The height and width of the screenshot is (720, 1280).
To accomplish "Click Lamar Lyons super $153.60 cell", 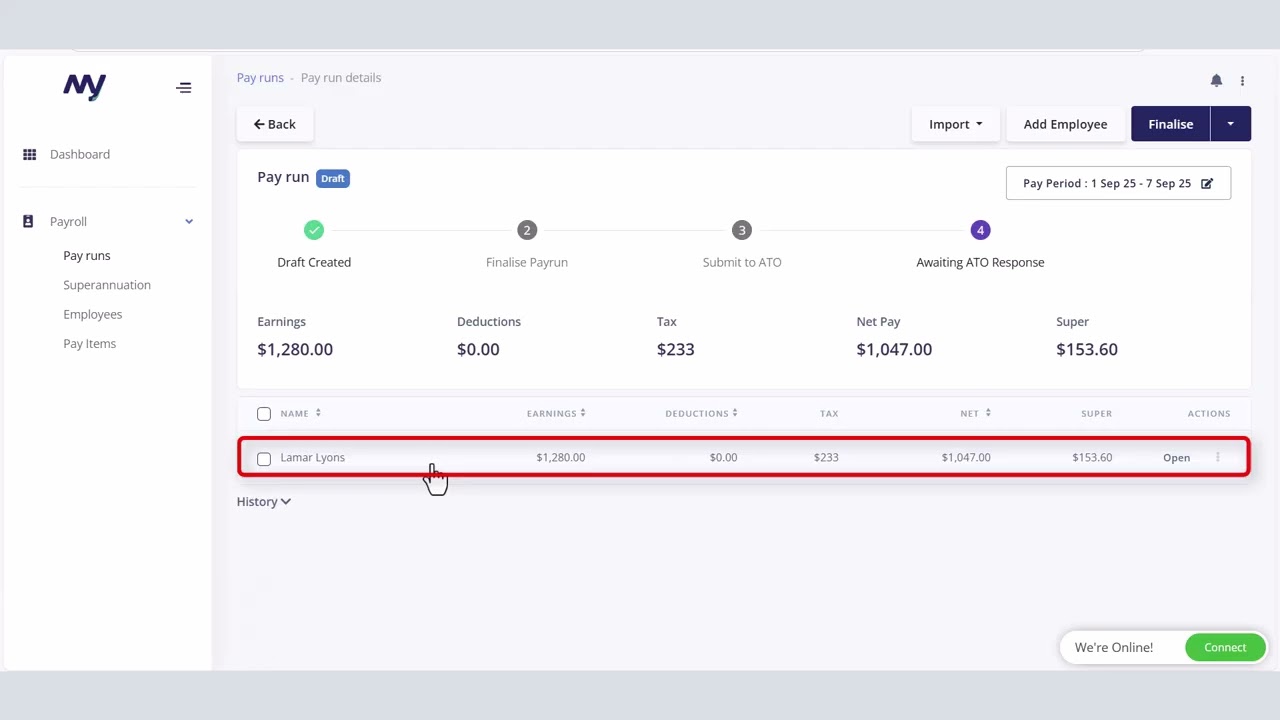I will click(1092, 457).
